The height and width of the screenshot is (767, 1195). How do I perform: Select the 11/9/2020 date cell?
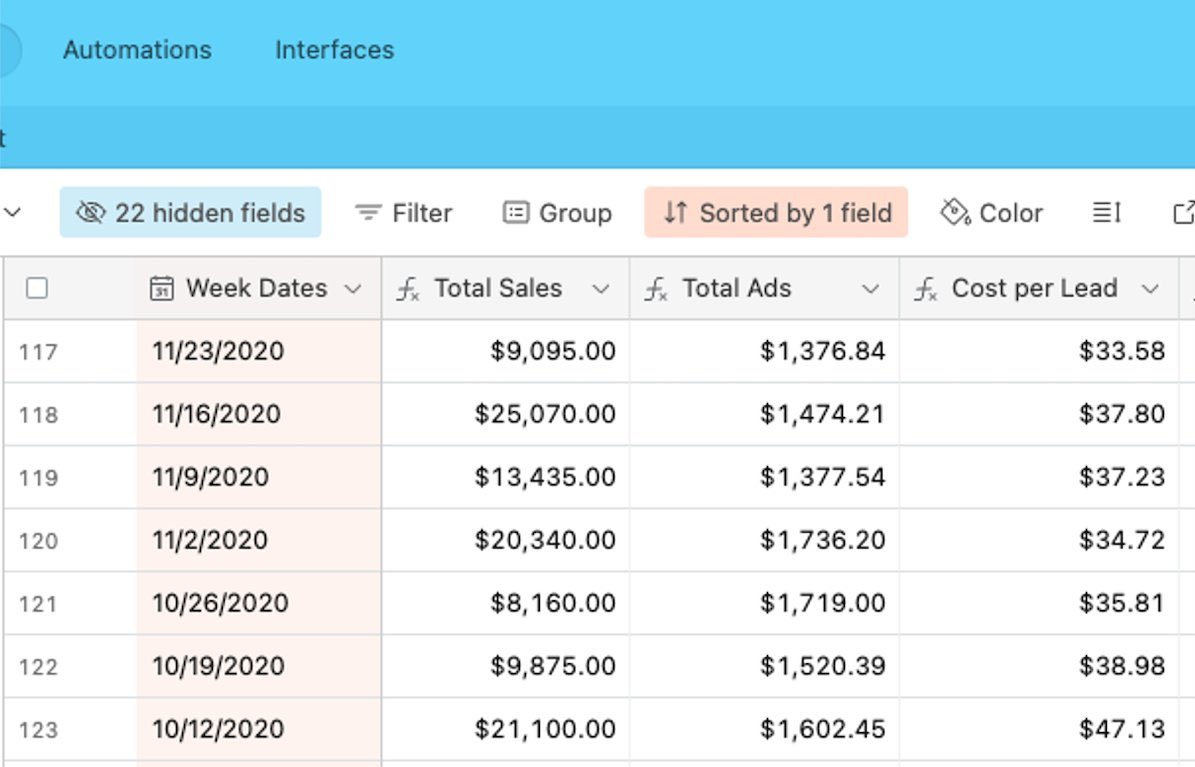[259, 477]
